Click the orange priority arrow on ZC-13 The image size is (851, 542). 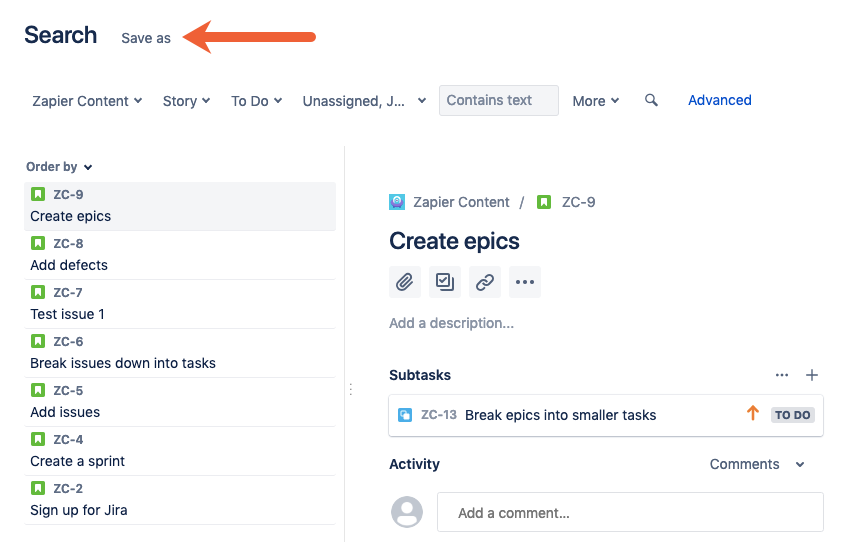pyautogui.click(x=753, y=414)
